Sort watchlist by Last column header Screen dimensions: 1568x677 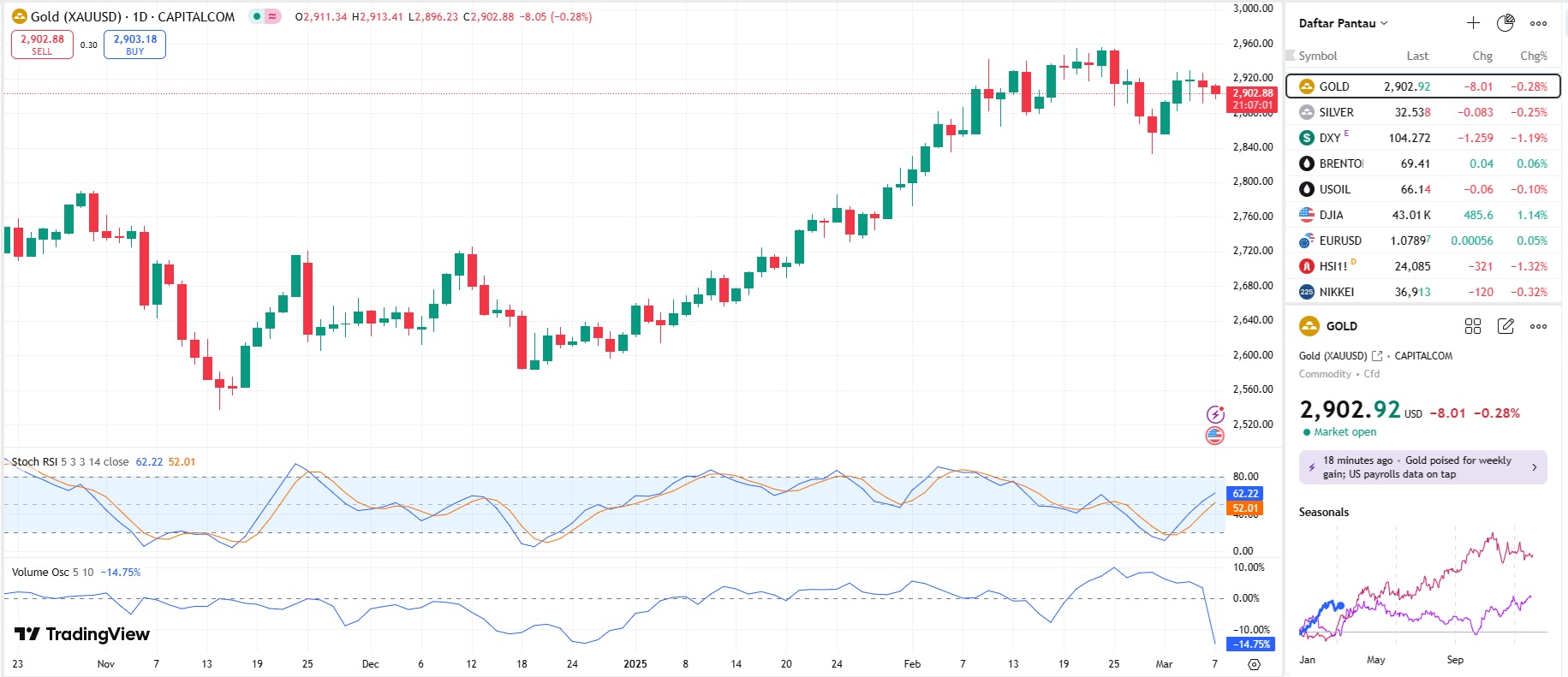pos(1417,56)
